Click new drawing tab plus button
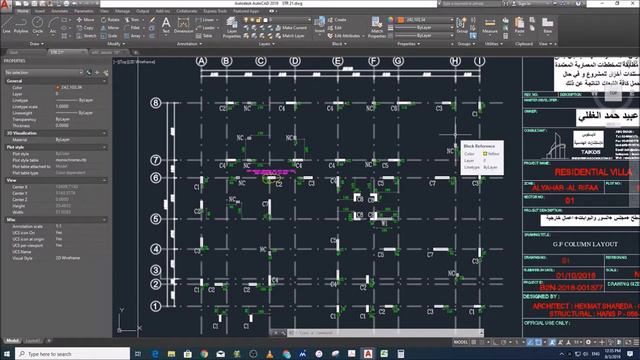Image resolution: width=640 pixels, height=360 pixels. pos(136,52)
